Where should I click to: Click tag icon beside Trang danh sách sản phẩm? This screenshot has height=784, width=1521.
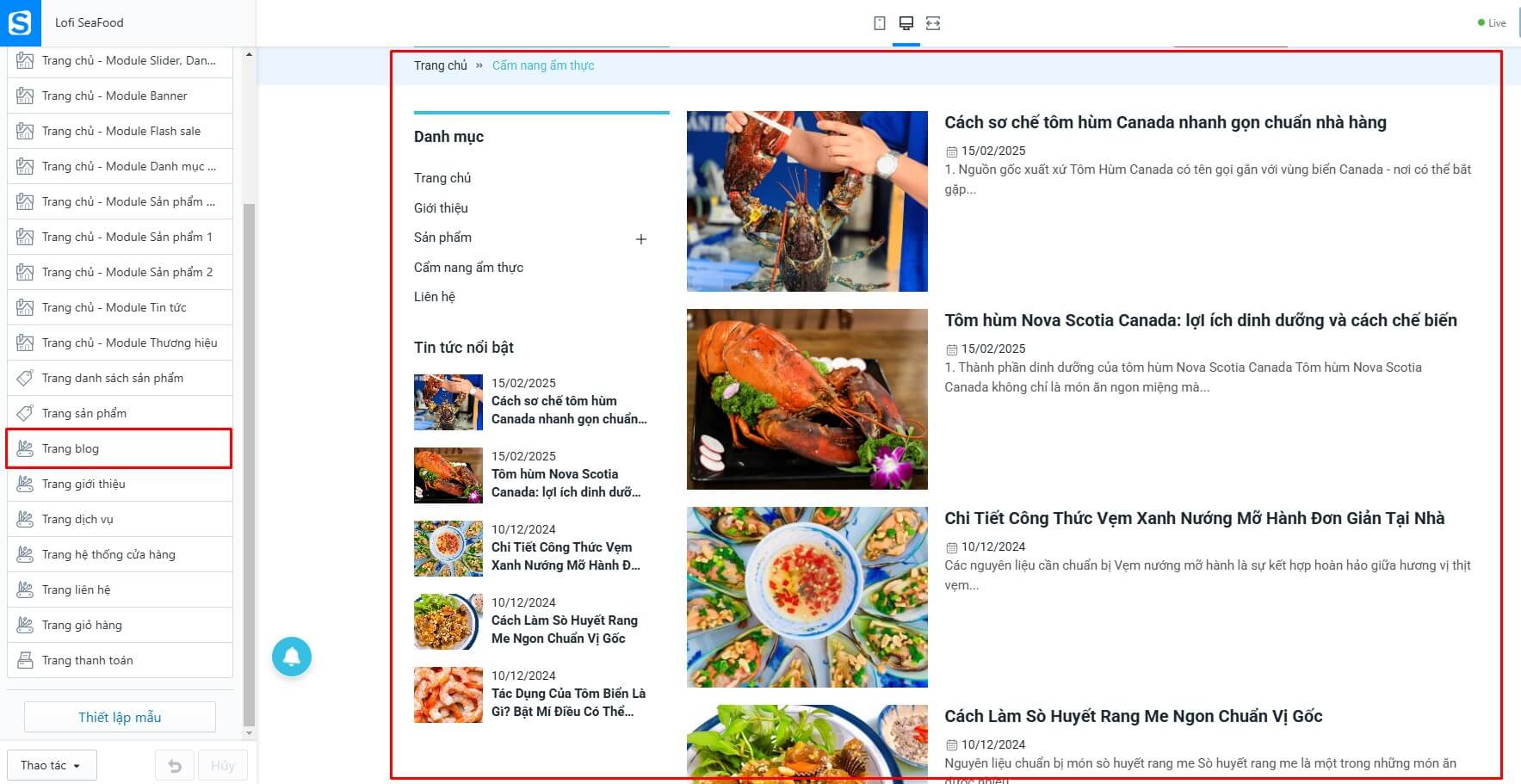[x=26, y=378]
